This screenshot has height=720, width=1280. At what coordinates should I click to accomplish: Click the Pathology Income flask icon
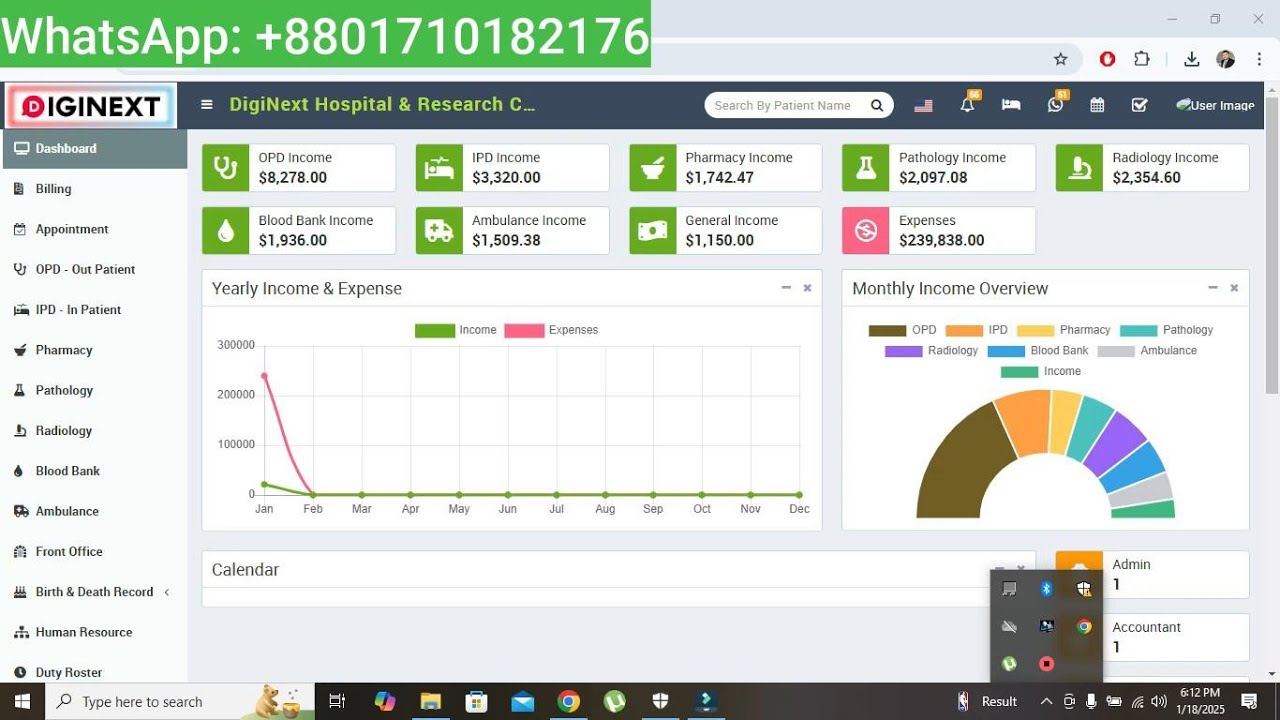pos(866,168)
